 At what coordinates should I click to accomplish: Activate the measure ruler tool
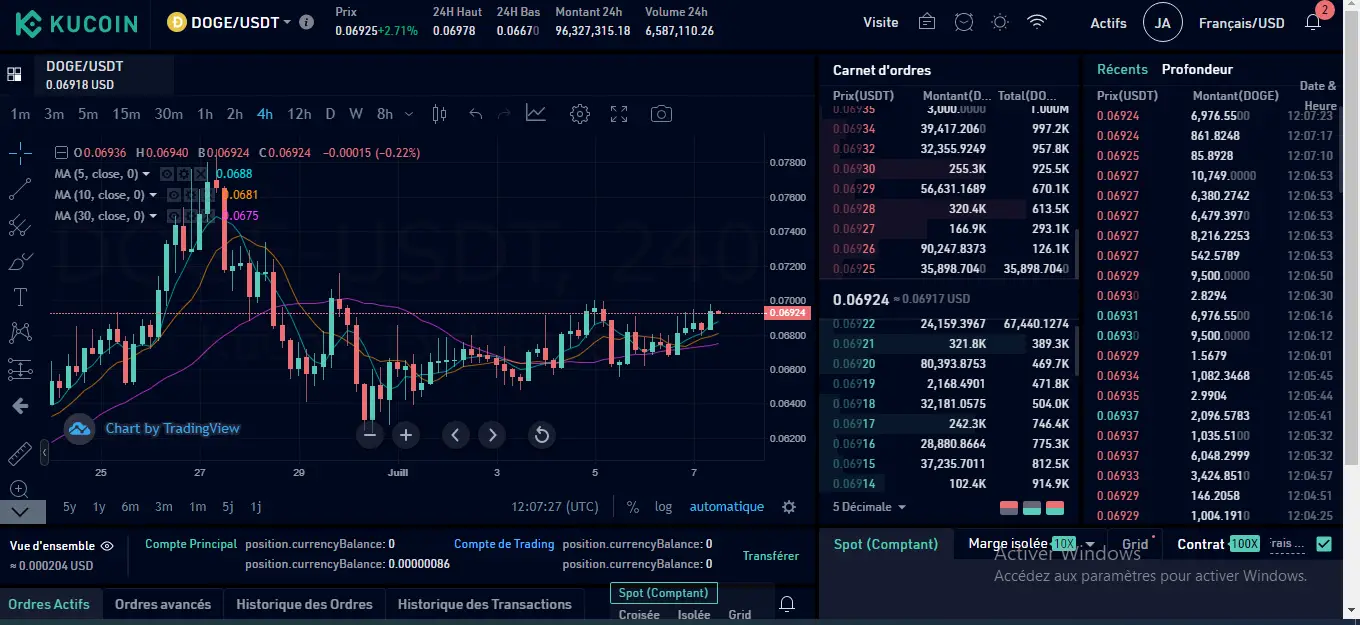(19, 453)
